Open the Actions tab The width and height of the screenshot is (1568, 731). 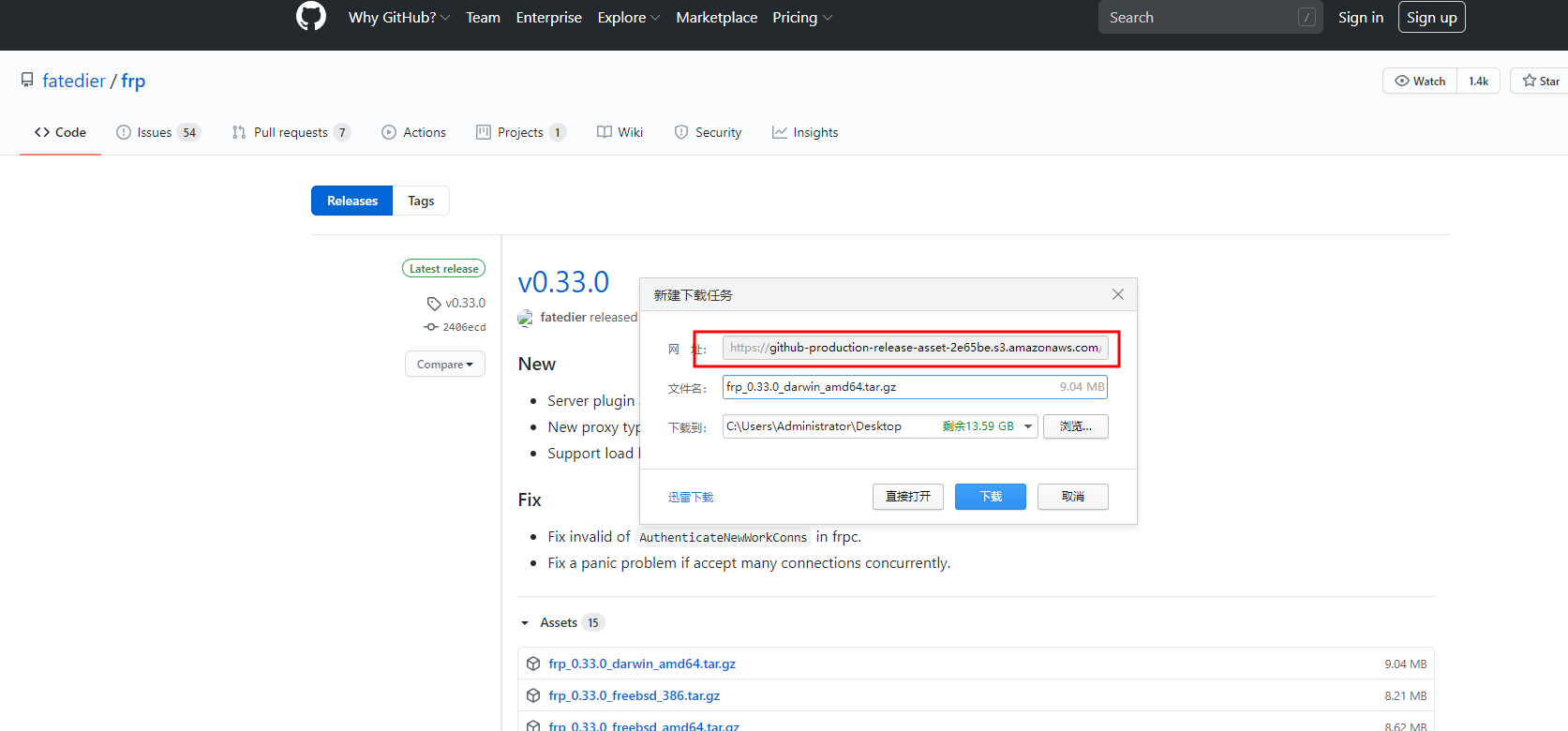[x=413, y=132]
